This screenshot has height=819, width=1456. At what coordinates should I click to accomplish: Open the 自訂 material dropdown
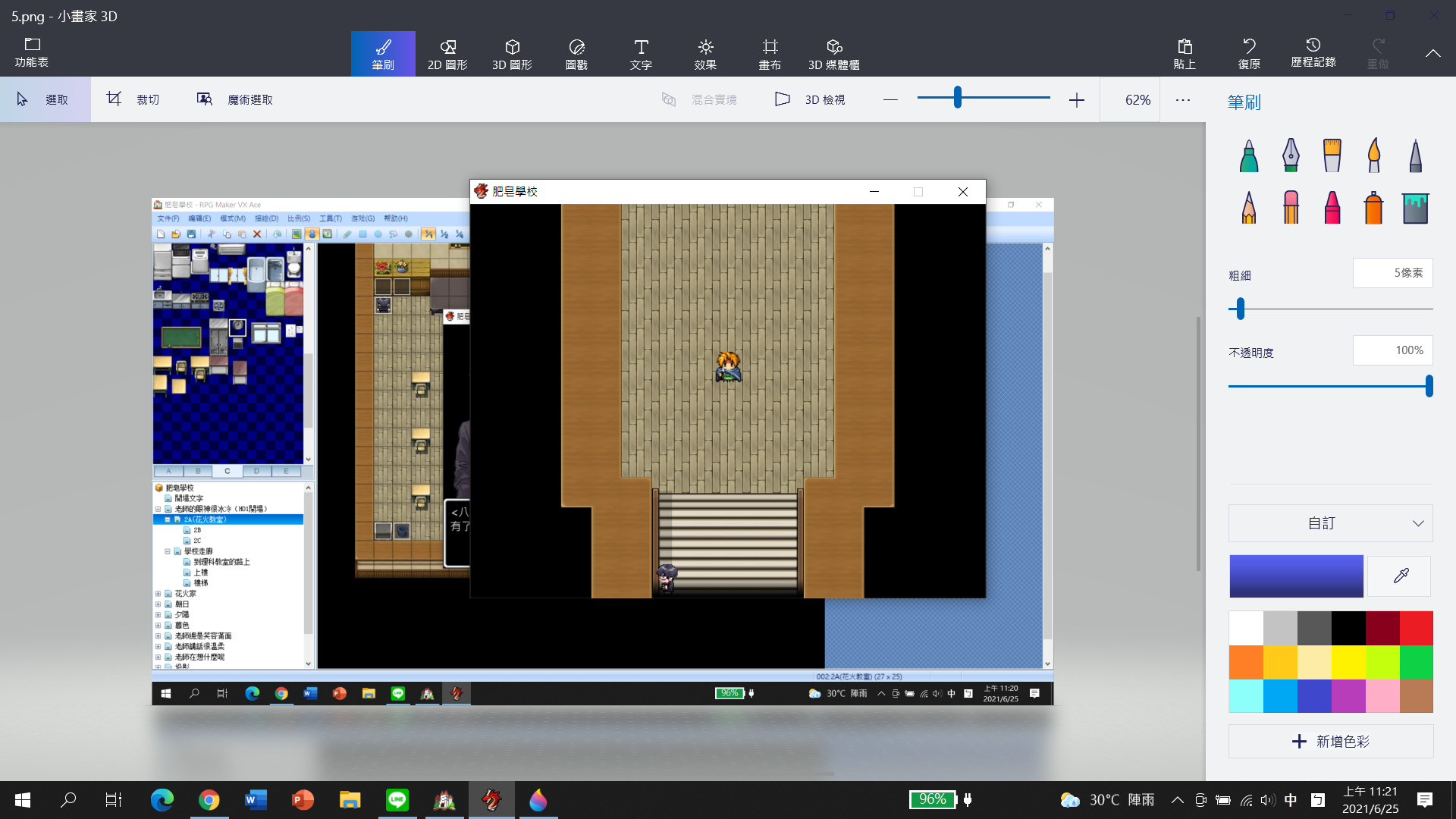(x=1330, y=523)
